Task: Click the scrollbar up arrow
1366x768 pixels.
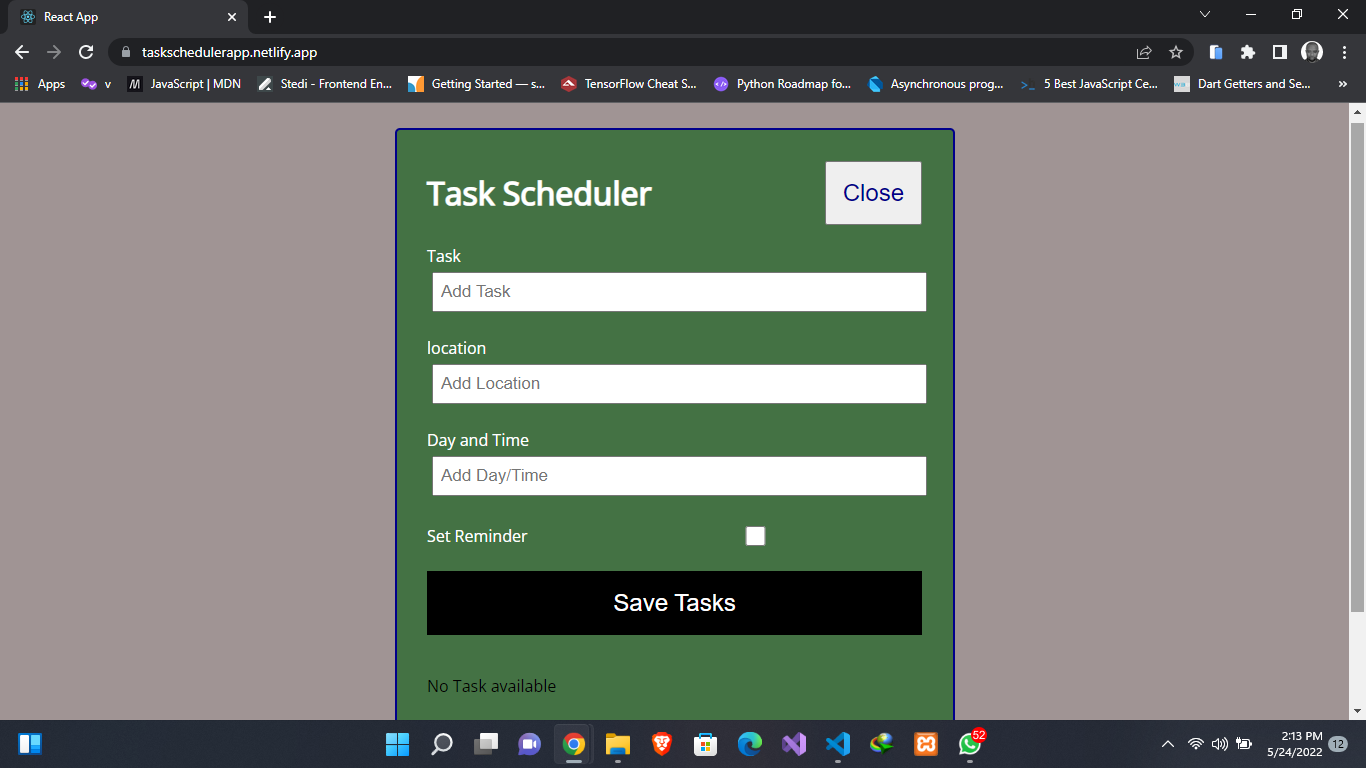Action: (x=1357, y=111)
